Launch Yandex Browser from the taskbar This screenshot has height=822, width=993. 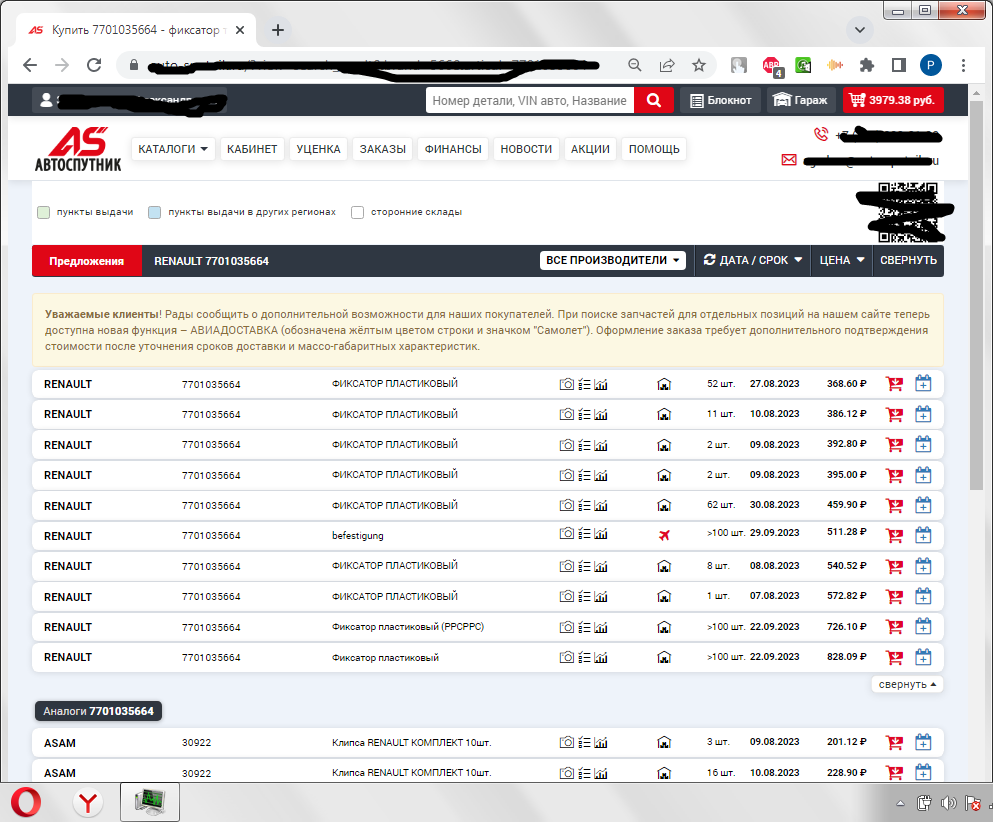[x=87, y=803]
